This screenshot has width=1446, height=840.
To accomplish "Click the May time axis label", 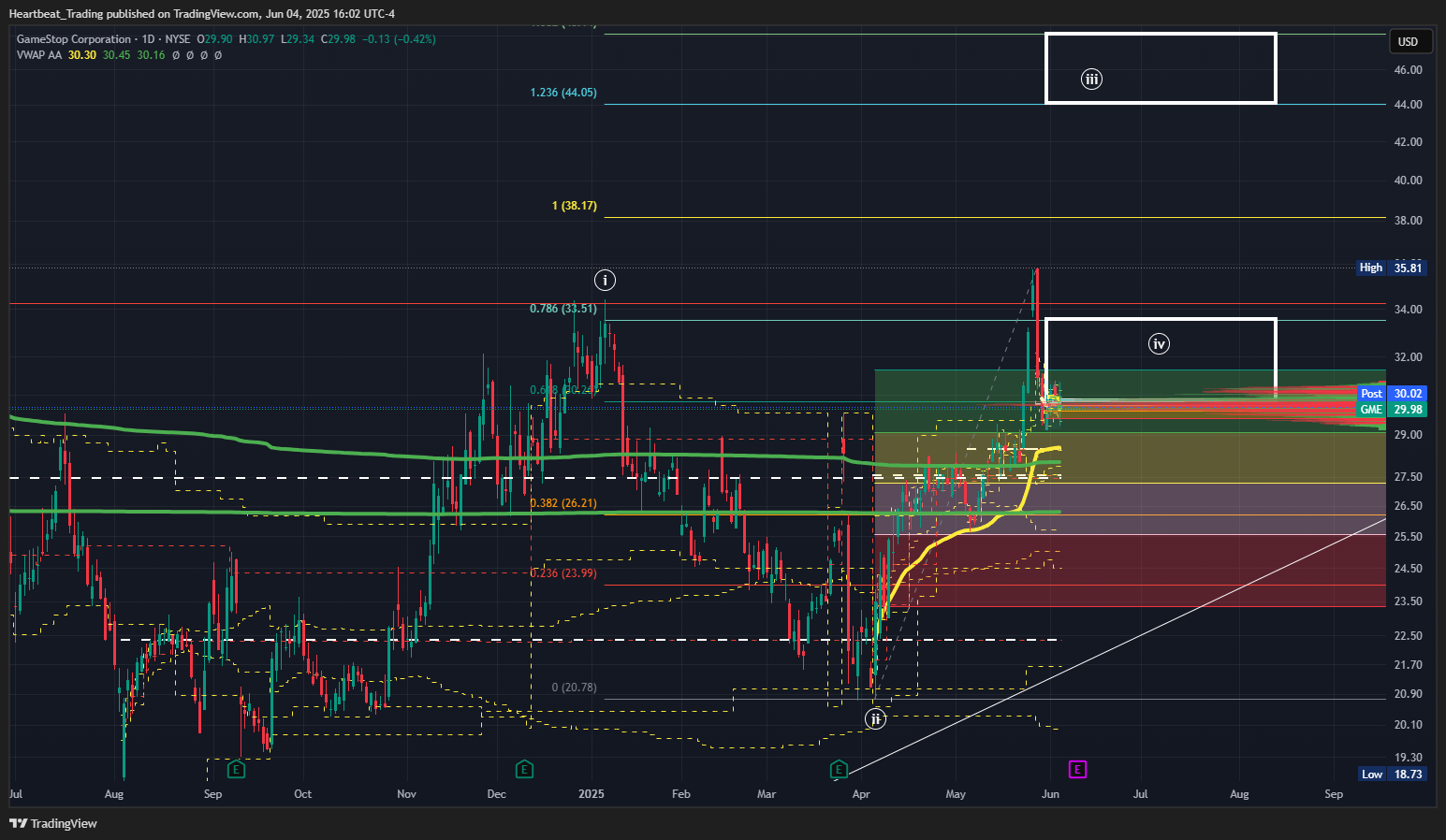I will [956, 794].
